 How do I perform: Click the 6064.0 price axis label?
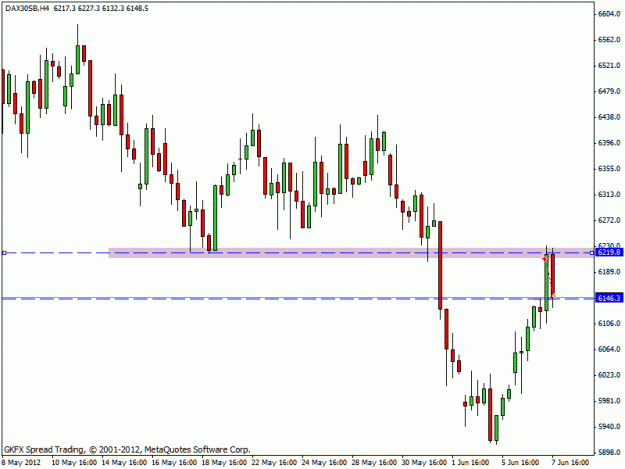[609, 349]
